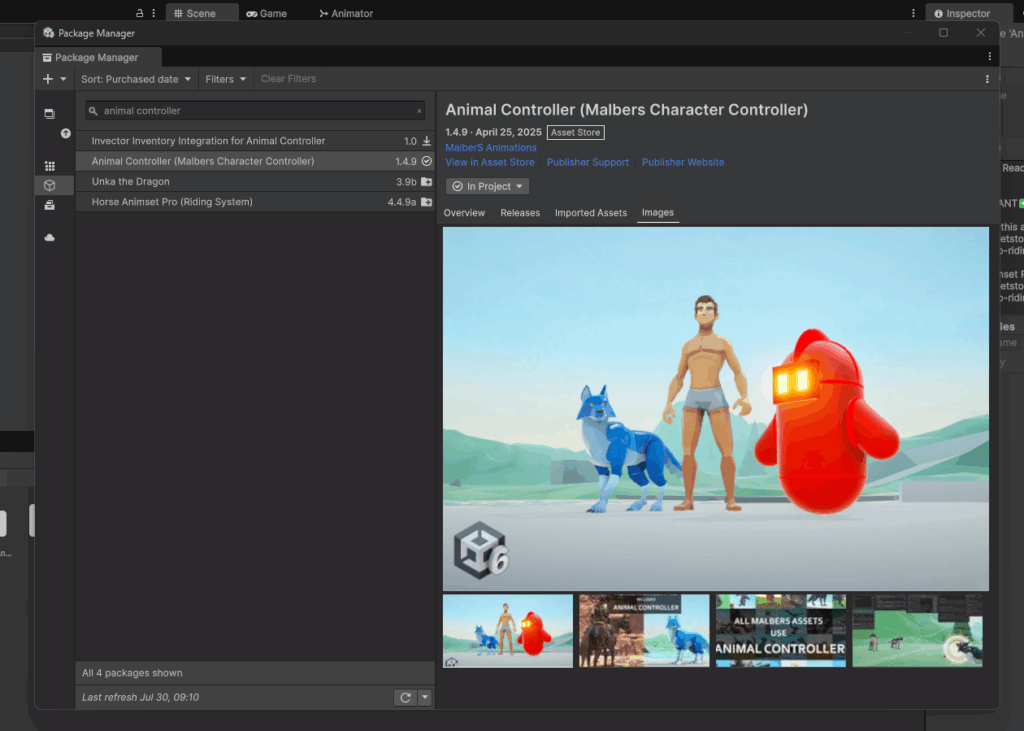Open the Package Manager tab kebab menu
The width and height of the screenshot is (1024, 731).
[989, 57]
